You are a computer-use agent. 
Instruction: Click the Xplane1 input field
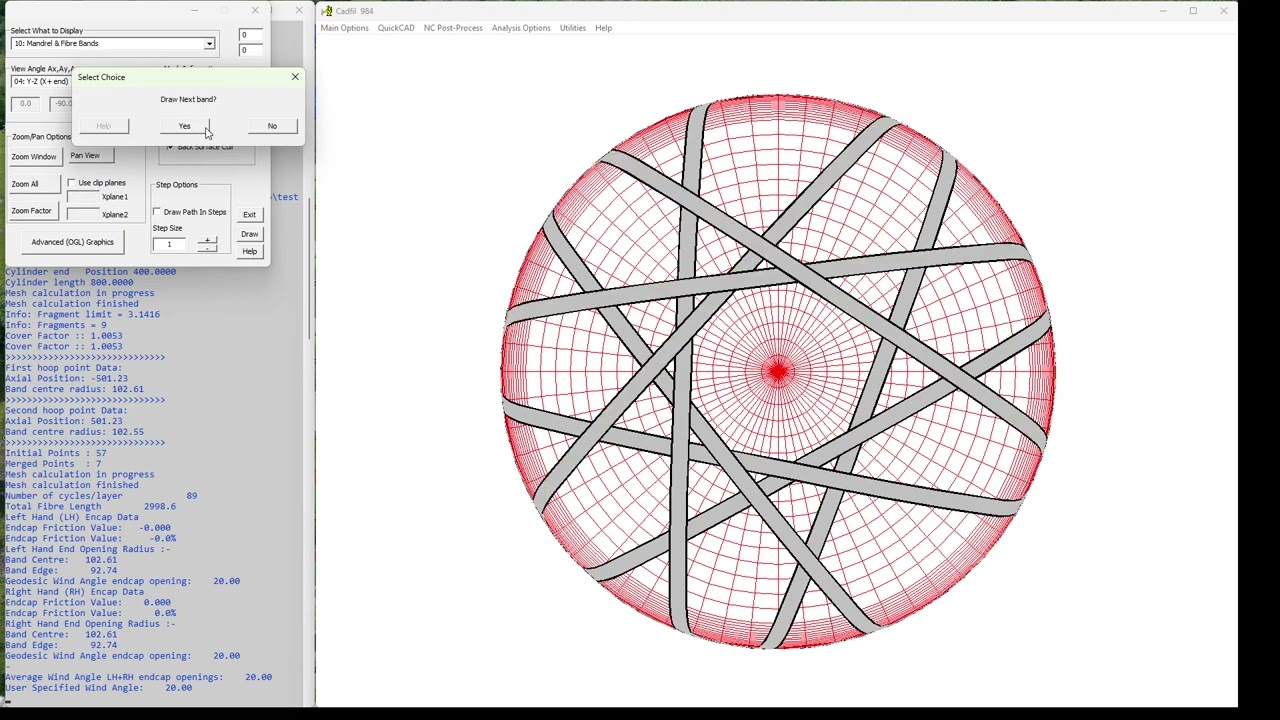[x=83, y=197]
